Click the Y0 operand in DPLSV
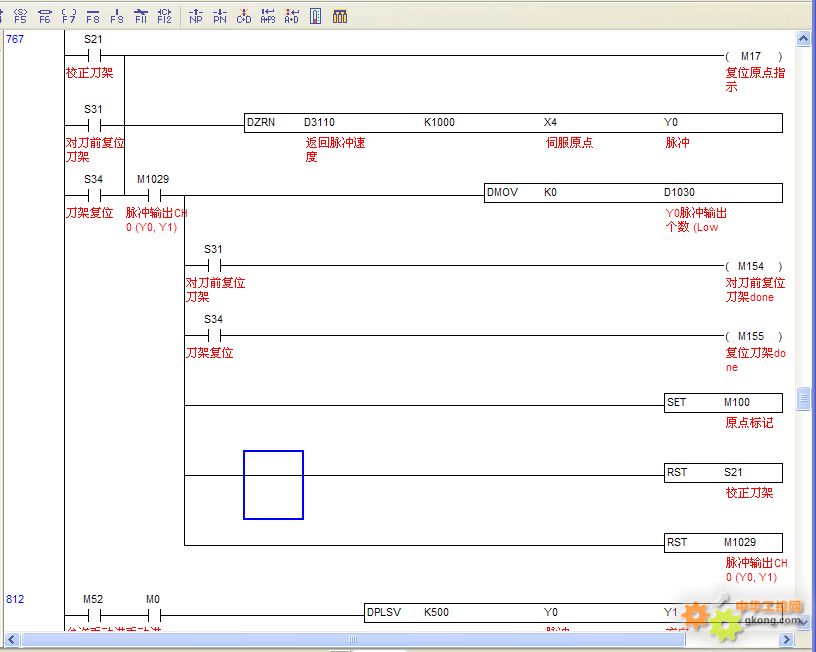 [551, 612]
